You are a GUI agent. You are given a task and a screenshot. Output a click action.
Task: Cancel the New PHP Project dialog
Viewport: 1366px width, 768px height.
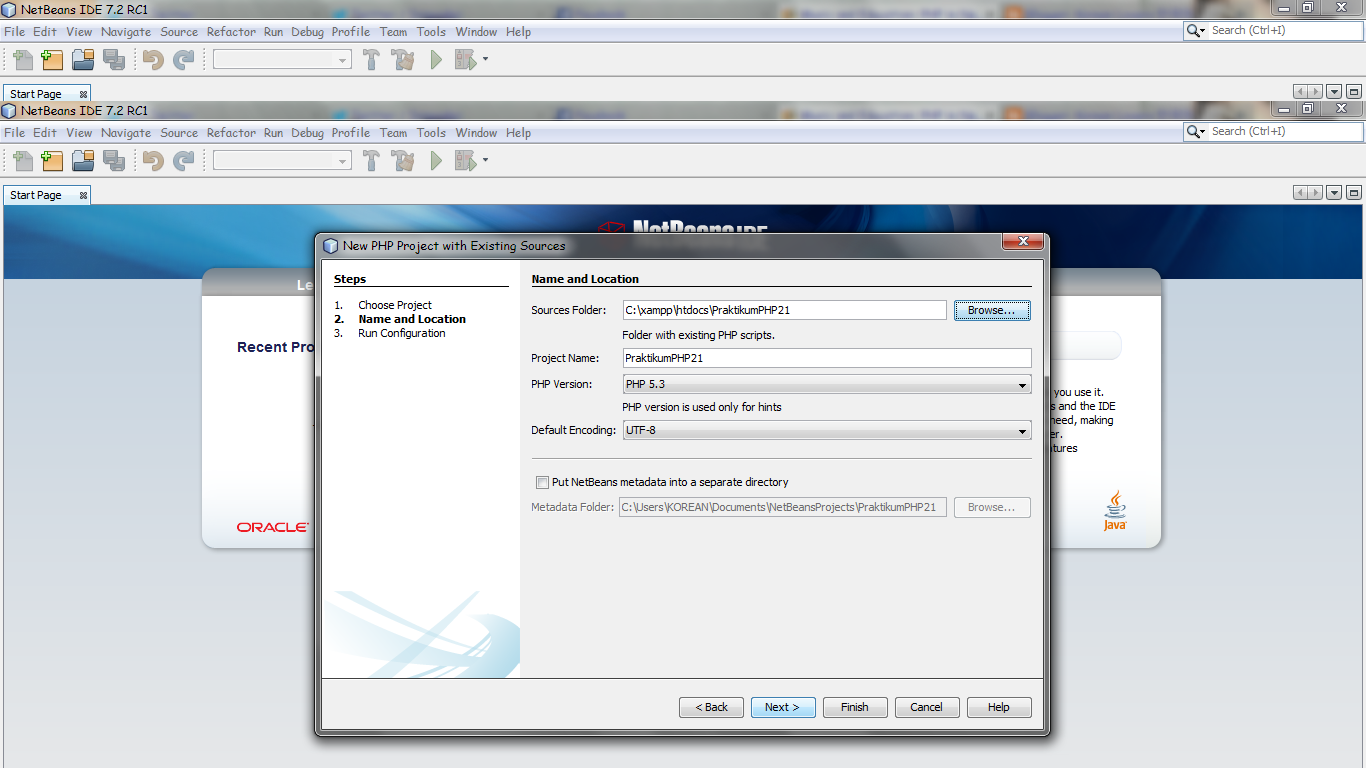(927, 707)
